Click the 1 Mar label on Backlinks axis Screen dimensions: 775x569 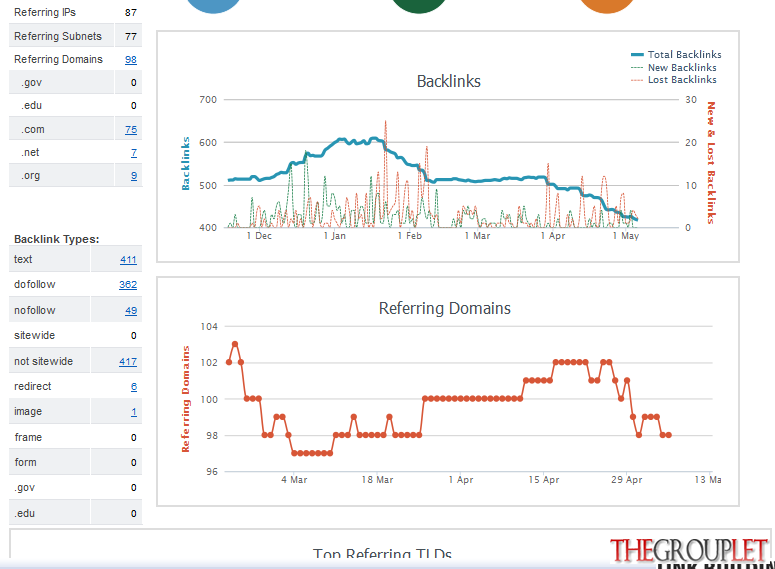point(477,236)
